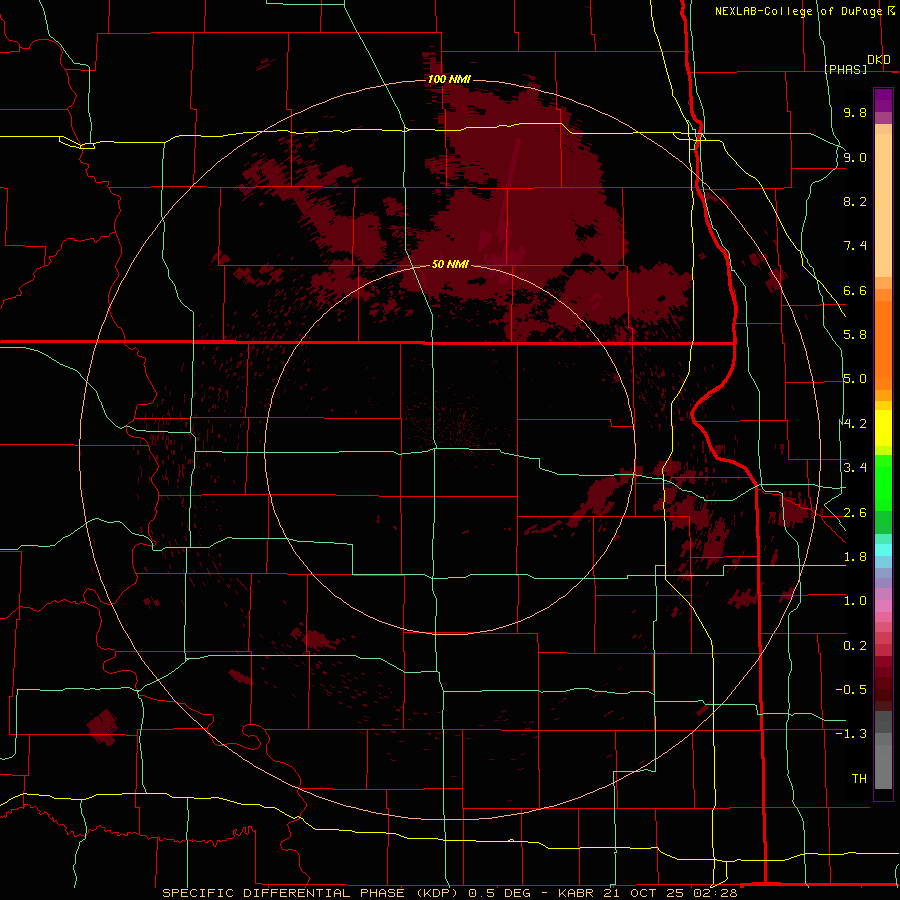Screen dimensions: 900x900
Task: Click the 5.8 legend value
Action: (855, 335)
